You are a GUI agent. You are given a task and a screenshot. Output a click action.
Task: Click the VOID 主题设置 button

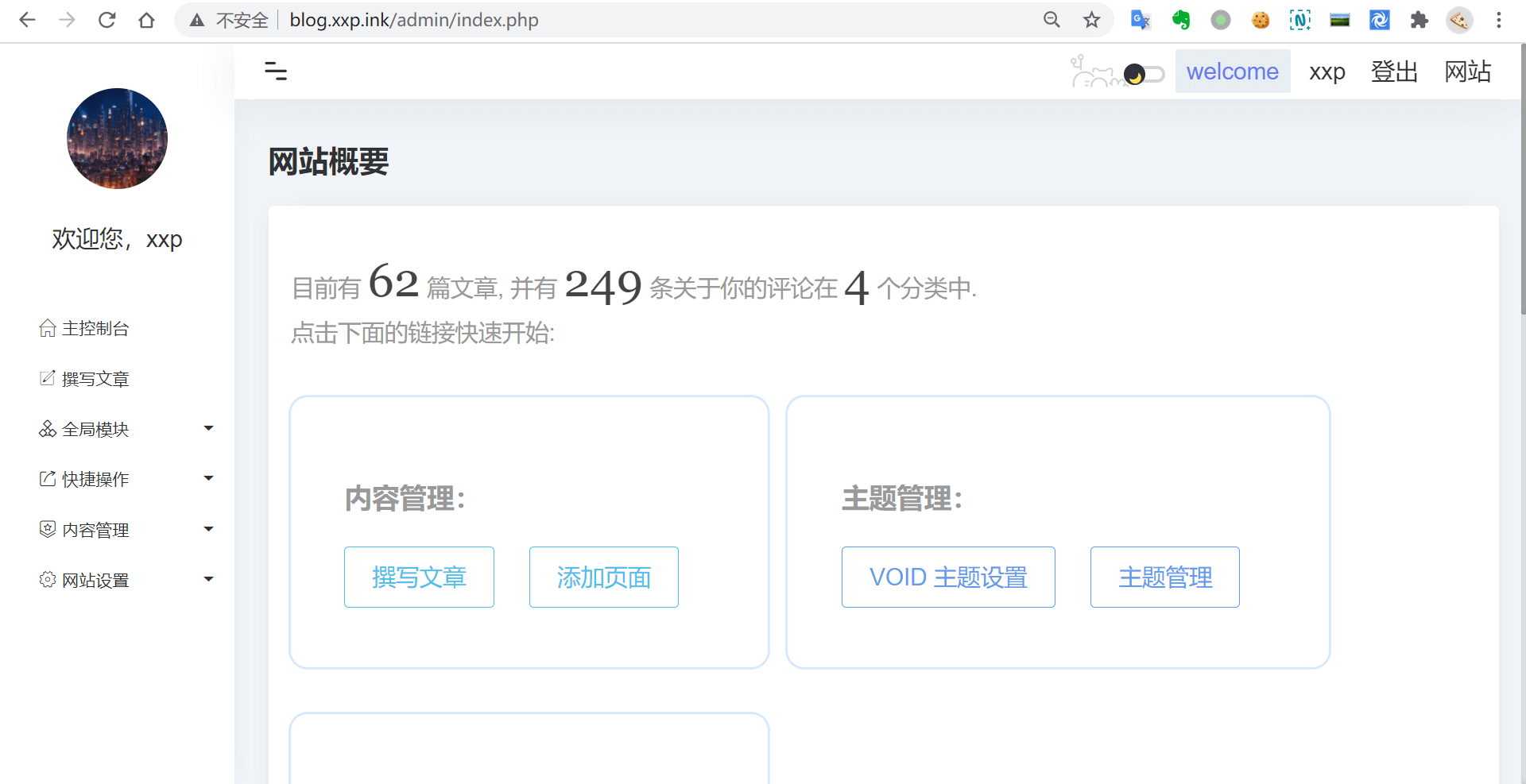click(947, 577)
